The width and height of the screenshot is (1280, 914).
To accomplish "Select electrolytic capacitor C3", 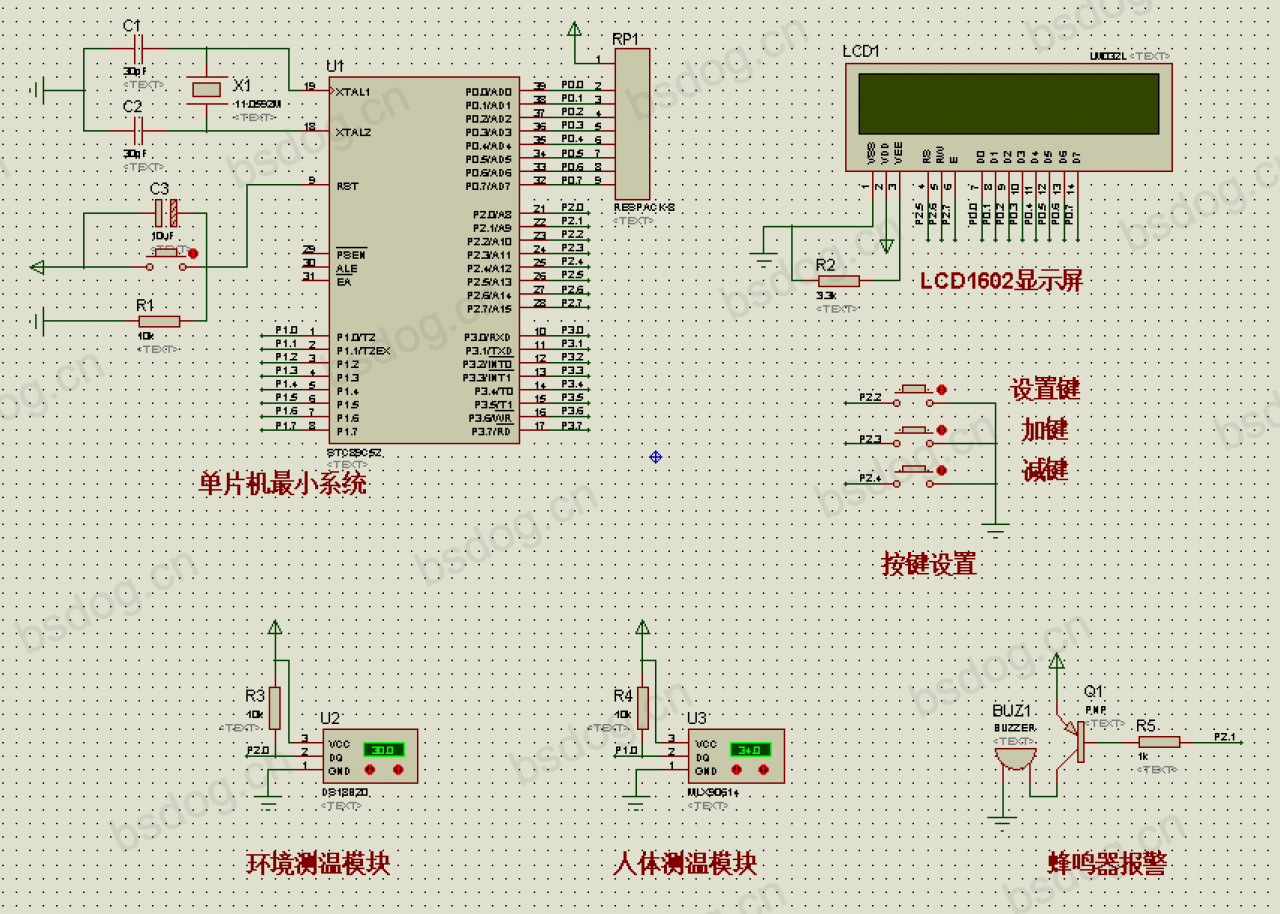I will click(166, 212).
